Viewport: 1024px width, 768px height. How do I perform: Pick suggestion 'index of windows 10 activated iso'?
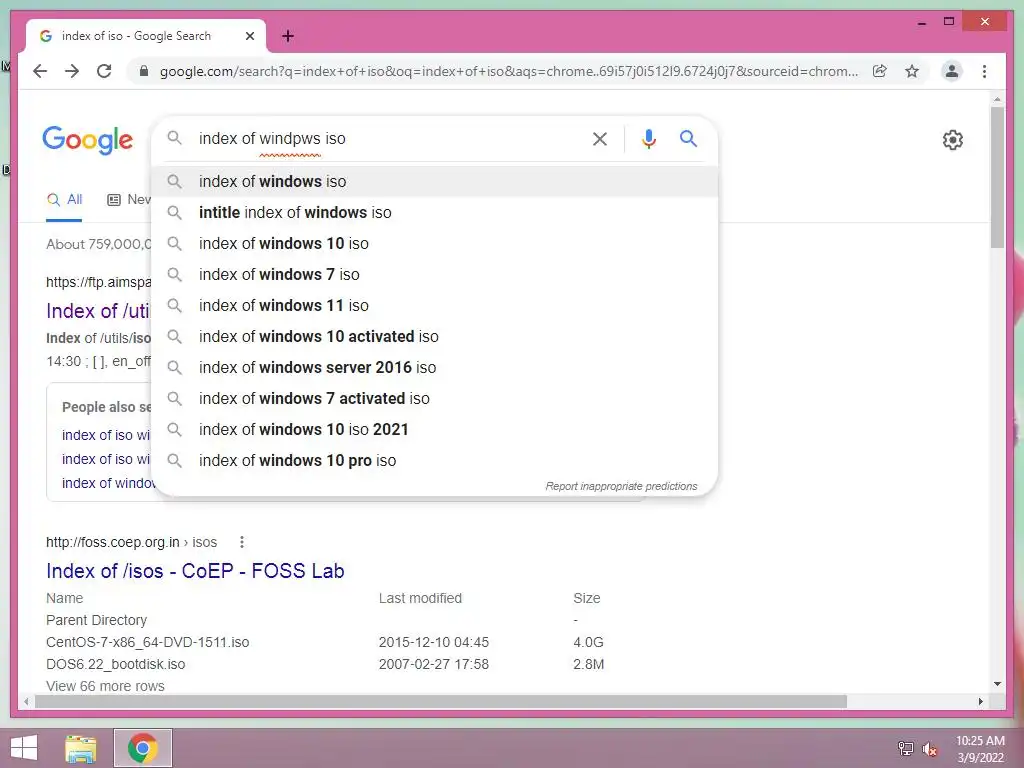point(434,336)
